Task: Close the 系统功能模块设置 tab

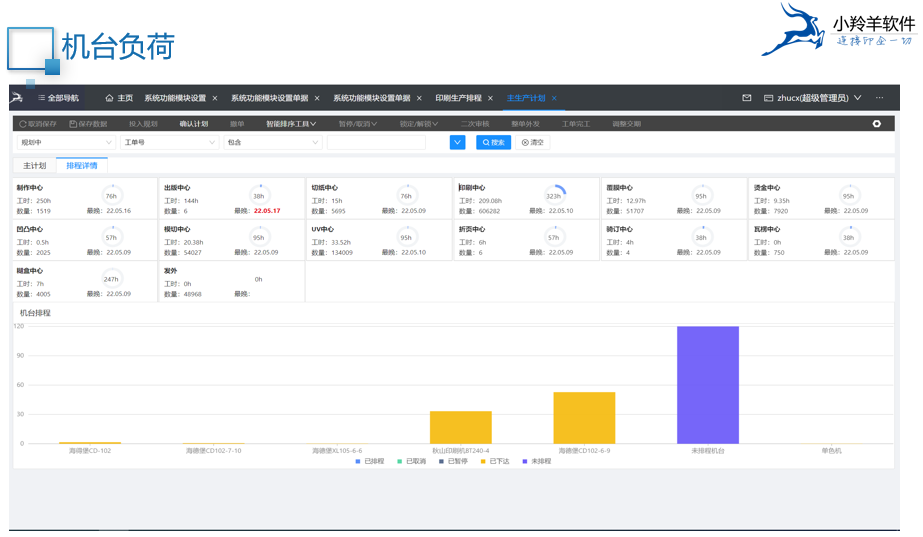Action: 215,98
